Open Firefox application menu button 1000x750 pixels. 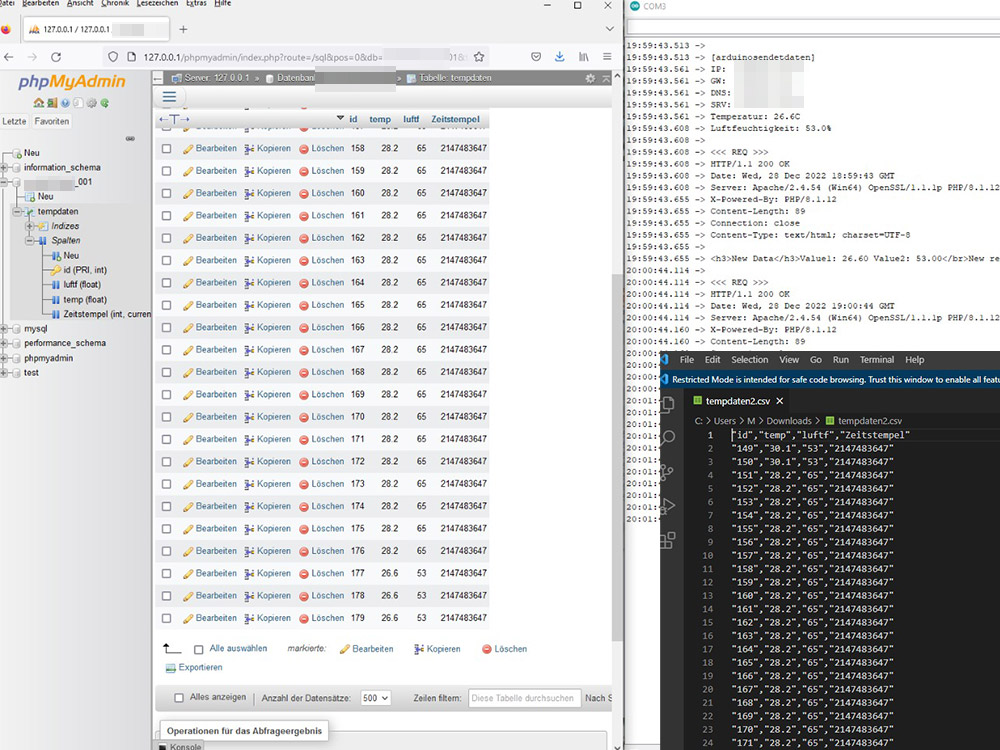607,57
